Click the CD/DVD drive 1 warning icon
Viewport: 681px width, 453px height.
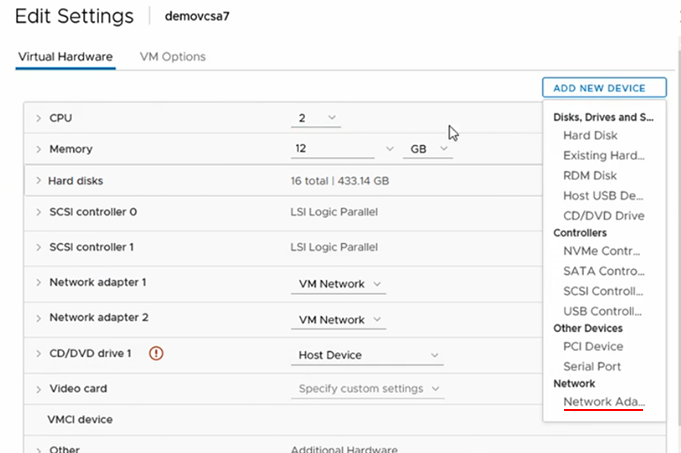[x=156, y=353]
